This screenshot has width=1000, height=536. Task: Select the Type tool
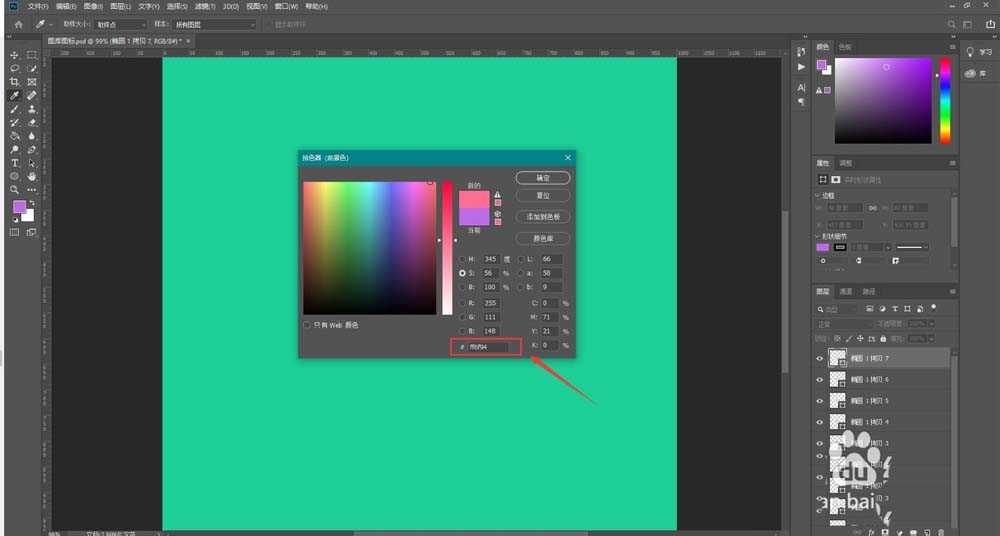[x=15, y=162]
